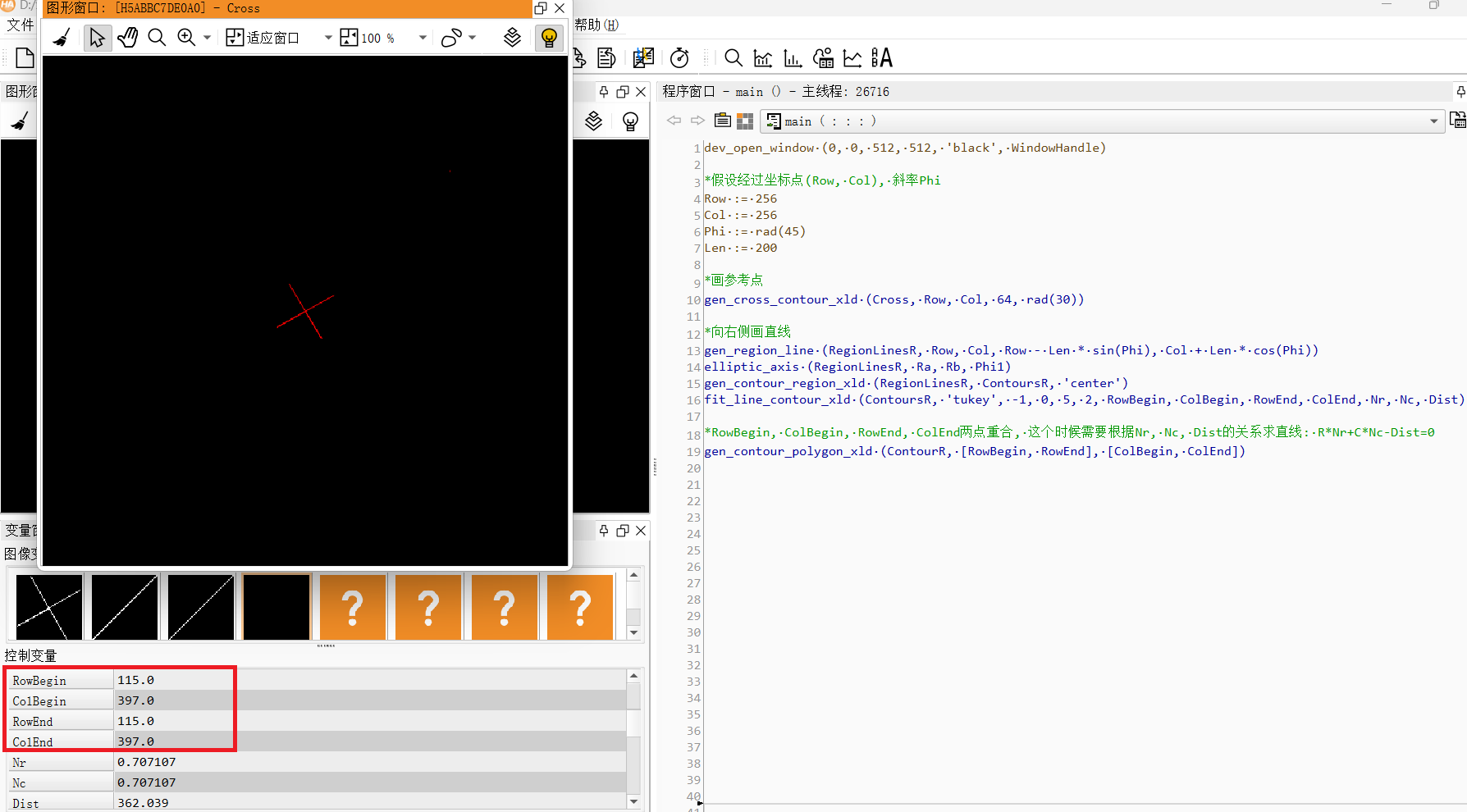Open the gray histogram tool icon
The image size is (1467, 812).
[763, 58]
